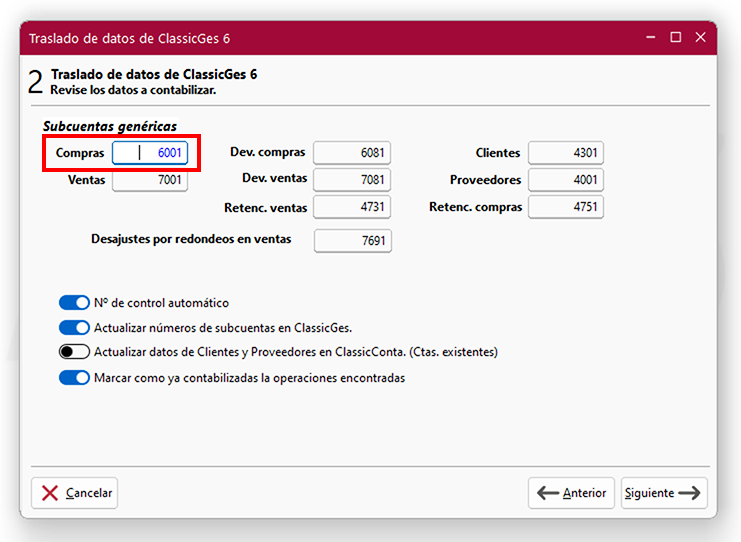
Task: Click the red X Cancelar icon
Action: click(x=50, y=493)
